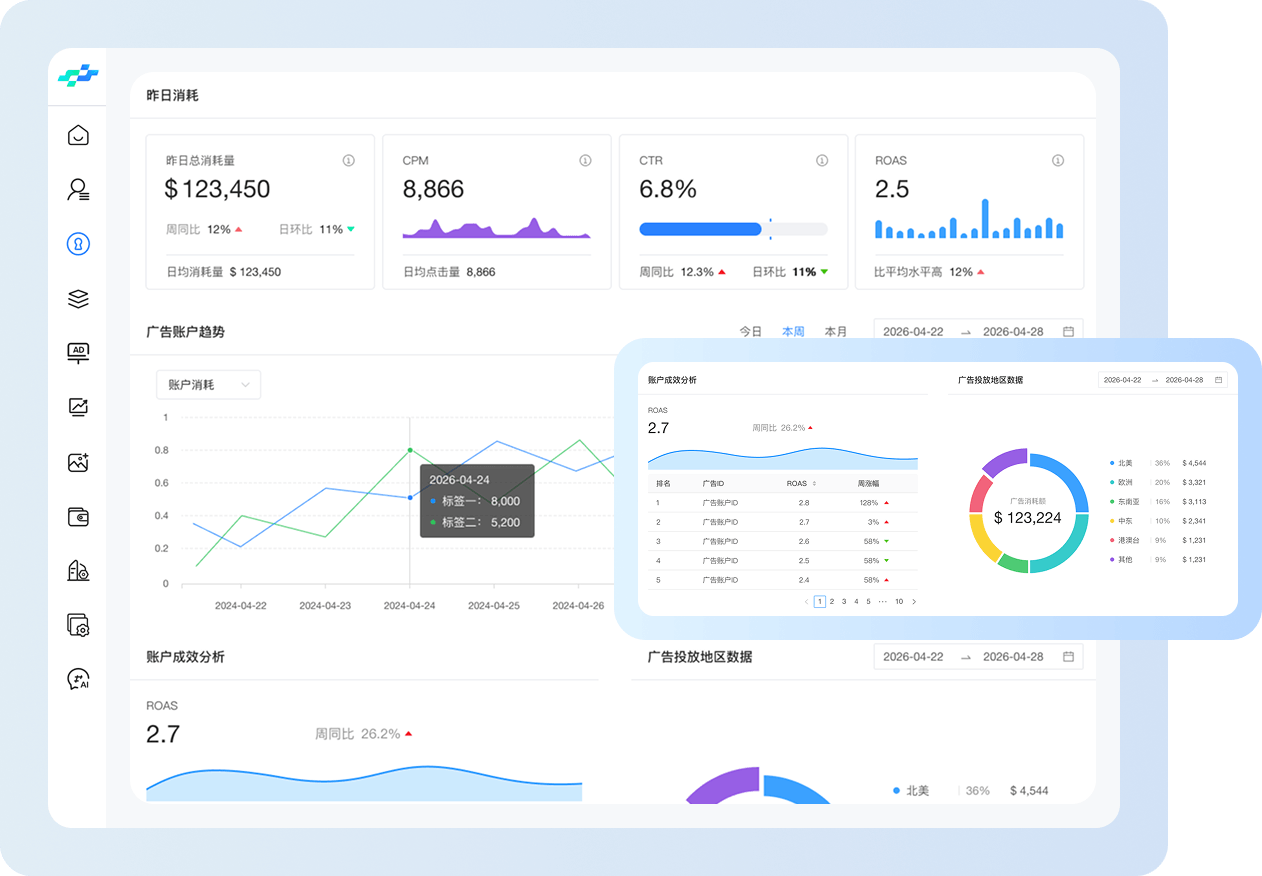Select the layers stack sidebar icon
The height and width of the screenshot is (876, 1262).
(x=78, y=298)
